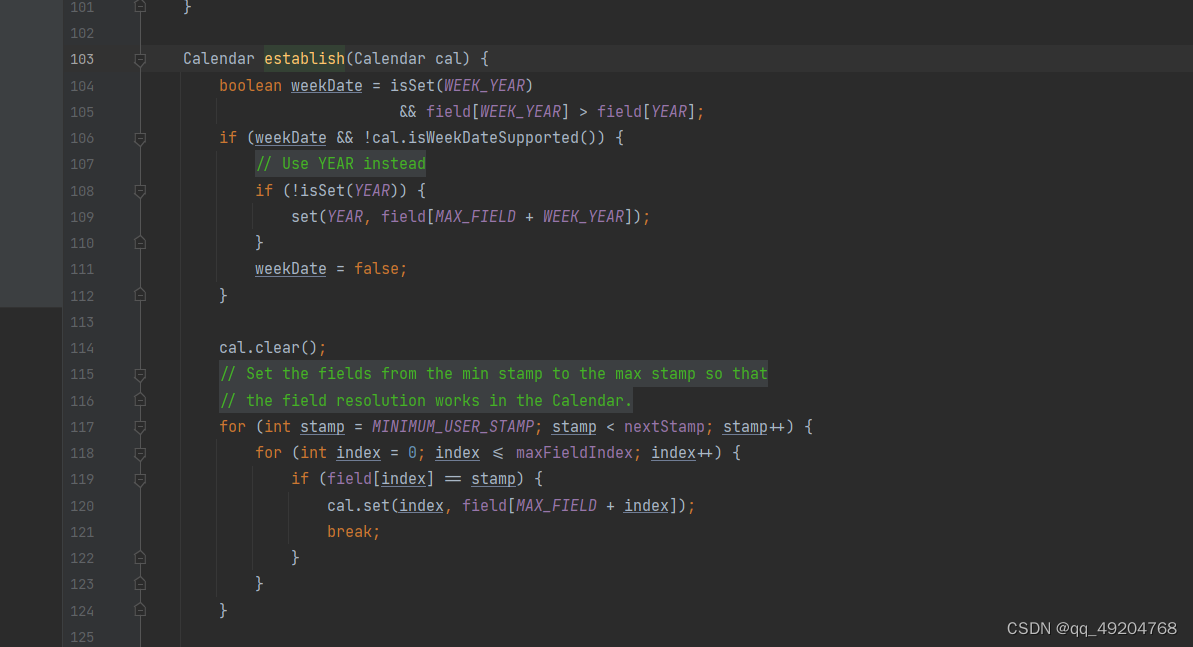Collapse the inner for loop at line 118

[x=140, y=453]
